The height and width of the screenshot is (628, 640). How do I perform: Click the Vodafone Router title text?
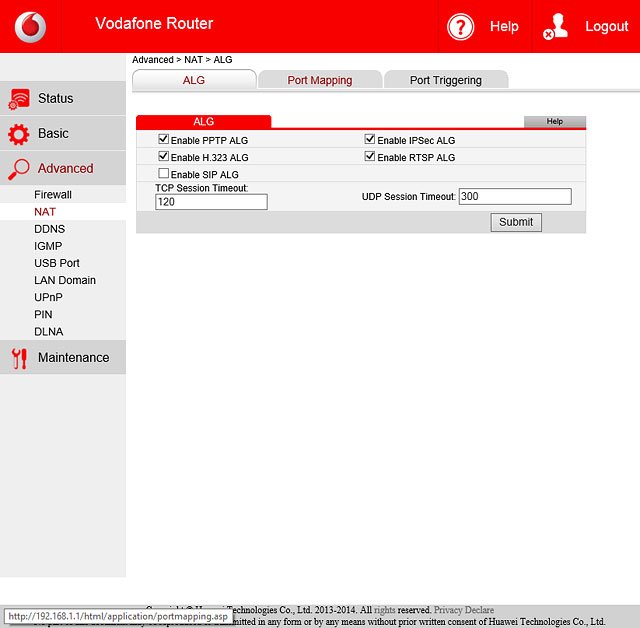(154, 24)
